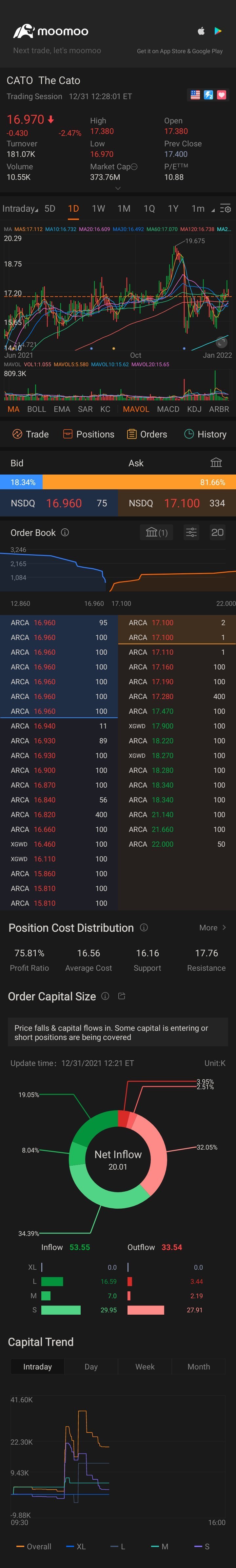Tap the Google Play icon
The height and width of the screenshot is (1568, 236).
[x=218, y=31]
